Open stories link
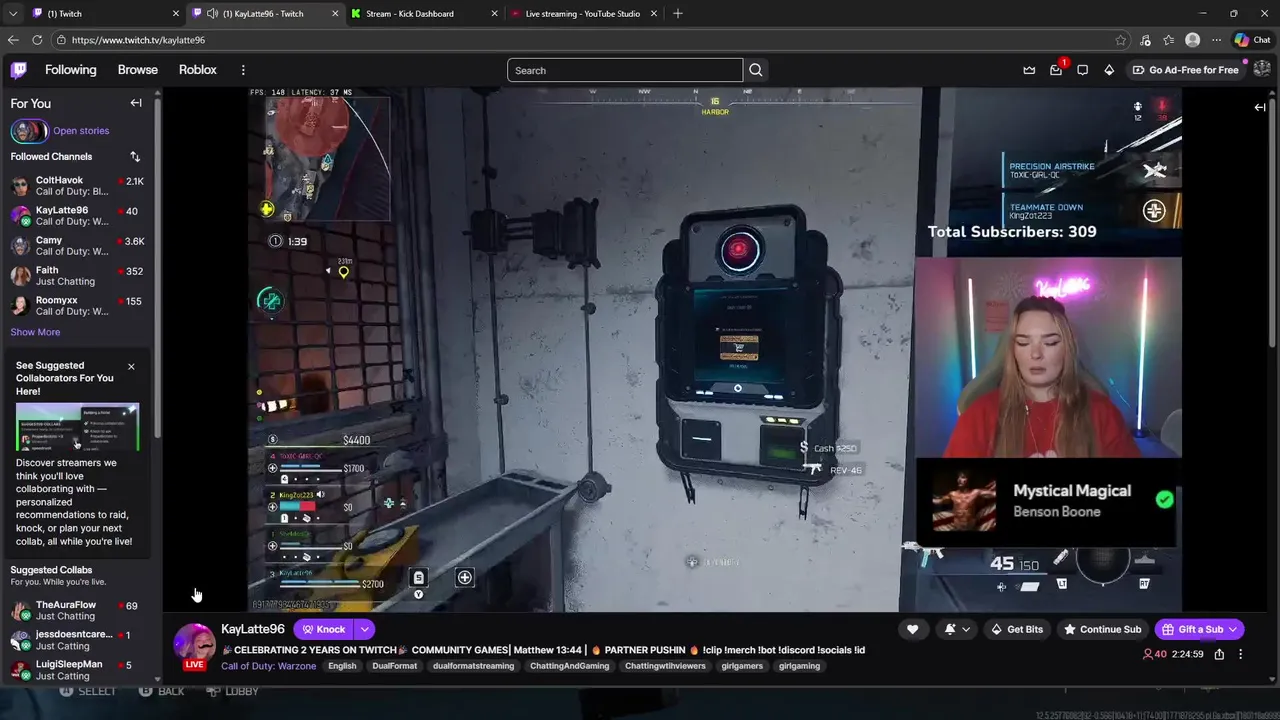Screen dimensions: 1280x720 [x=81, y=131]
